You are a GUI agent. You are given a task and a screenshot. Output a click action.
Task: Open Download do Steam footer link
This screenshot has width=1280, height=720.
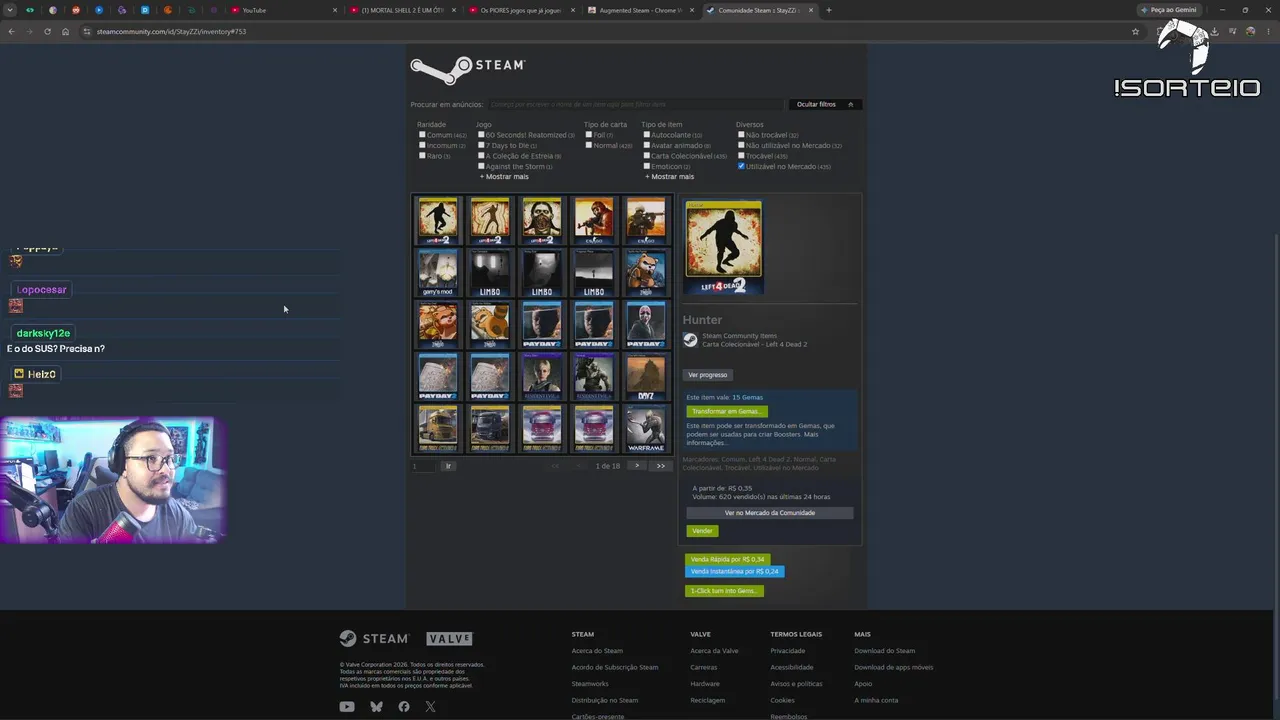(x=885, y=651)
